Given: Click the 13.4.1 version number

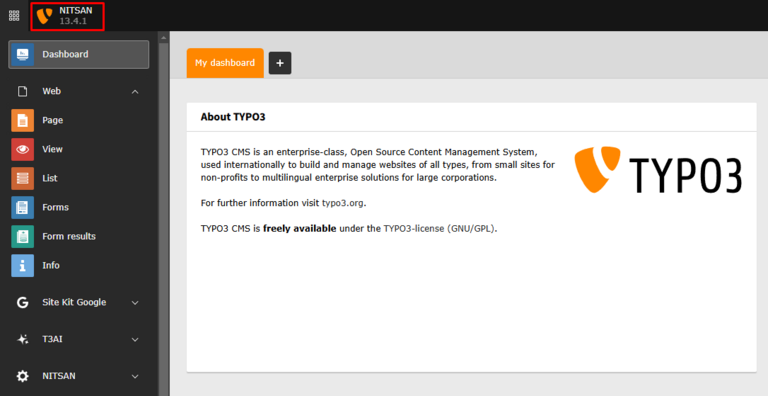Looking at the screenshot, I should click(73, 21).
